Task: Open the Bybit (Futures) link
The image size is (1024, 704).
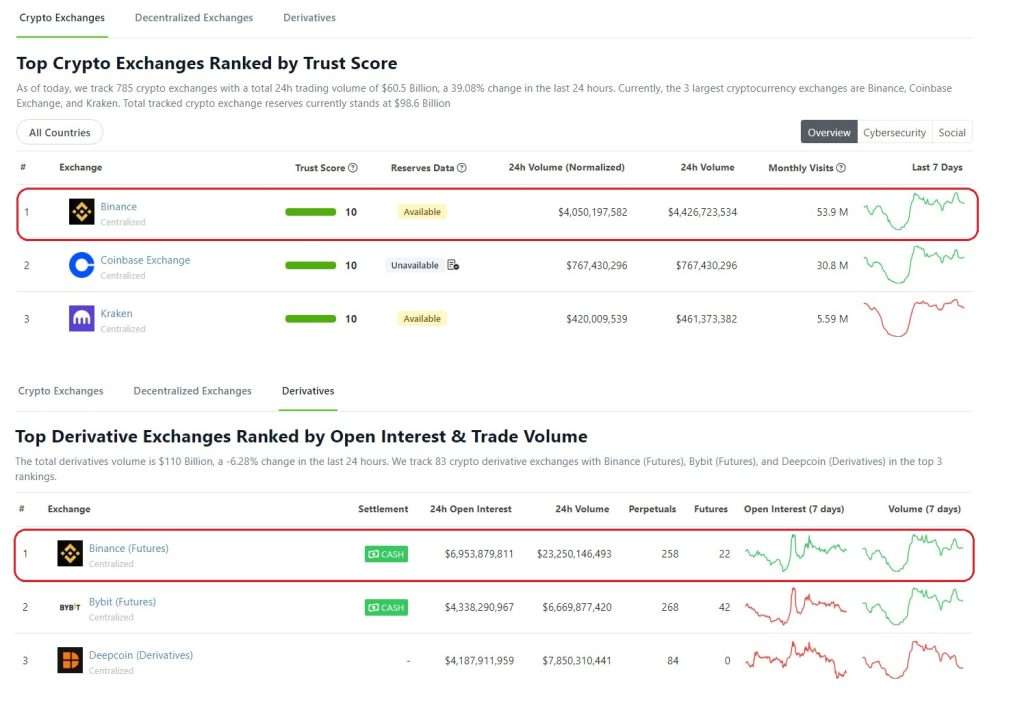Action: point(122,601)
